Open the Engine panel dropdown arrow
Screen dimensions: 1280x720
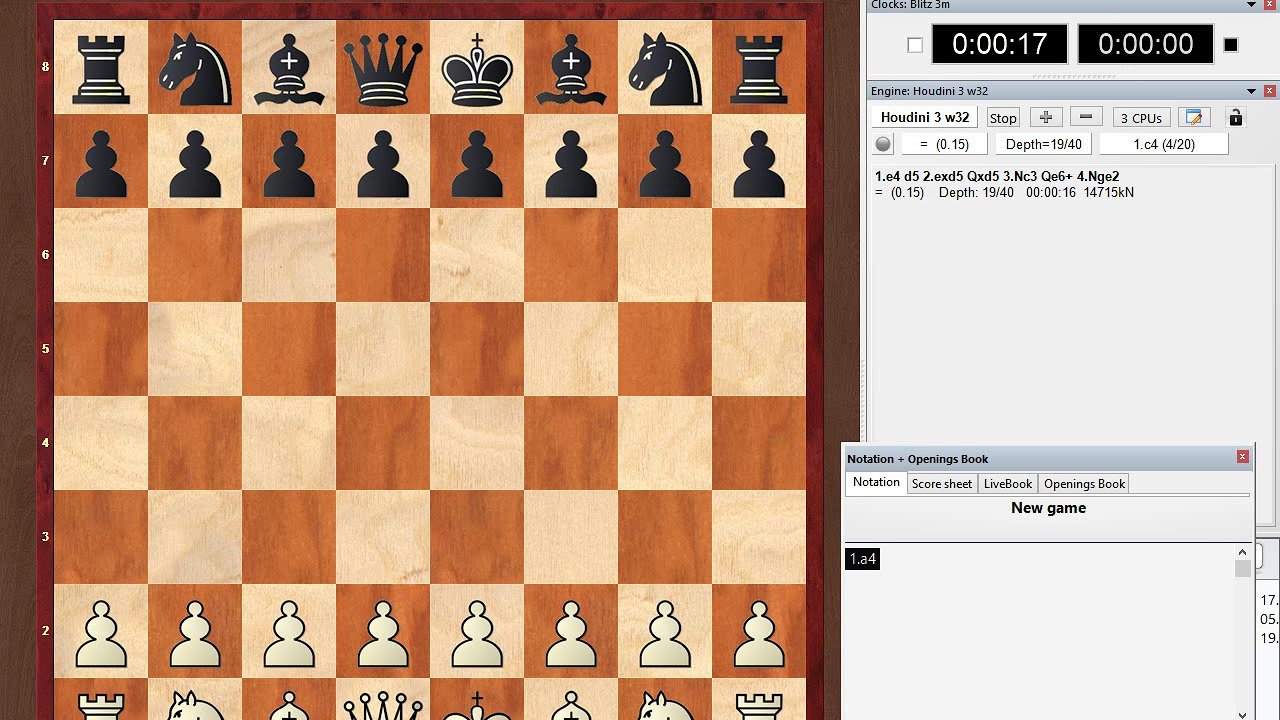pos(1251,91)
